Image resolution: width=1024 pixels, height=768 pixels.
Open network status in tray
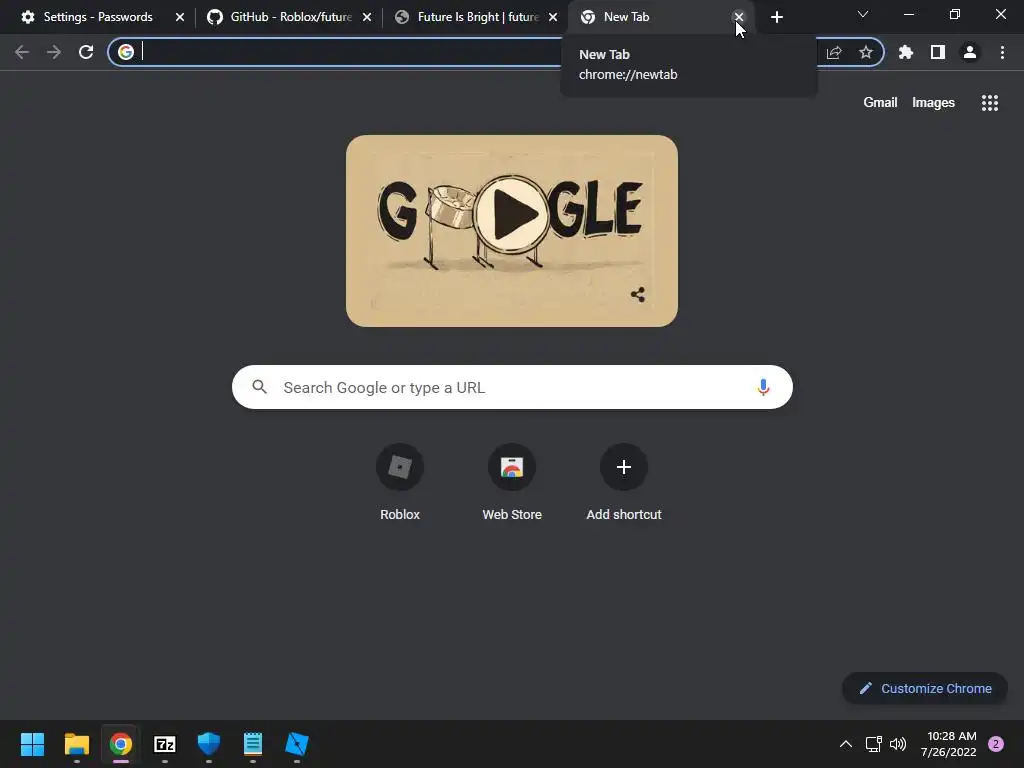tap(873, 744)
